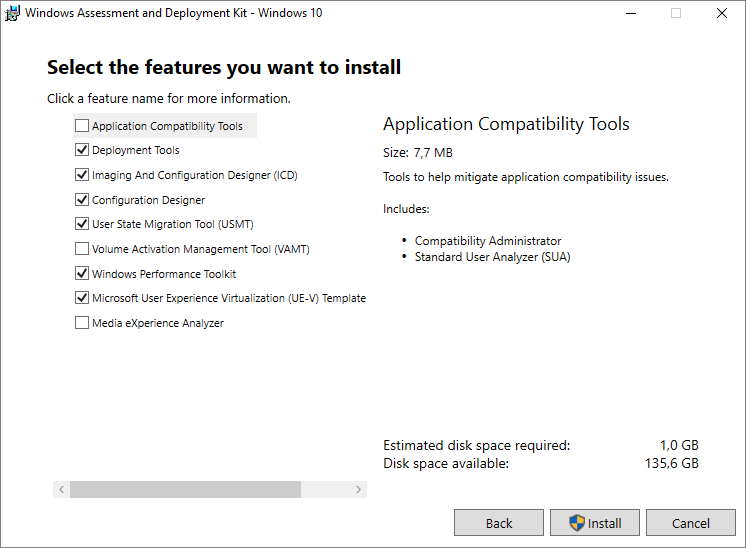
Task: Disable the Configuration Designer checkbox
Action: 82,200
